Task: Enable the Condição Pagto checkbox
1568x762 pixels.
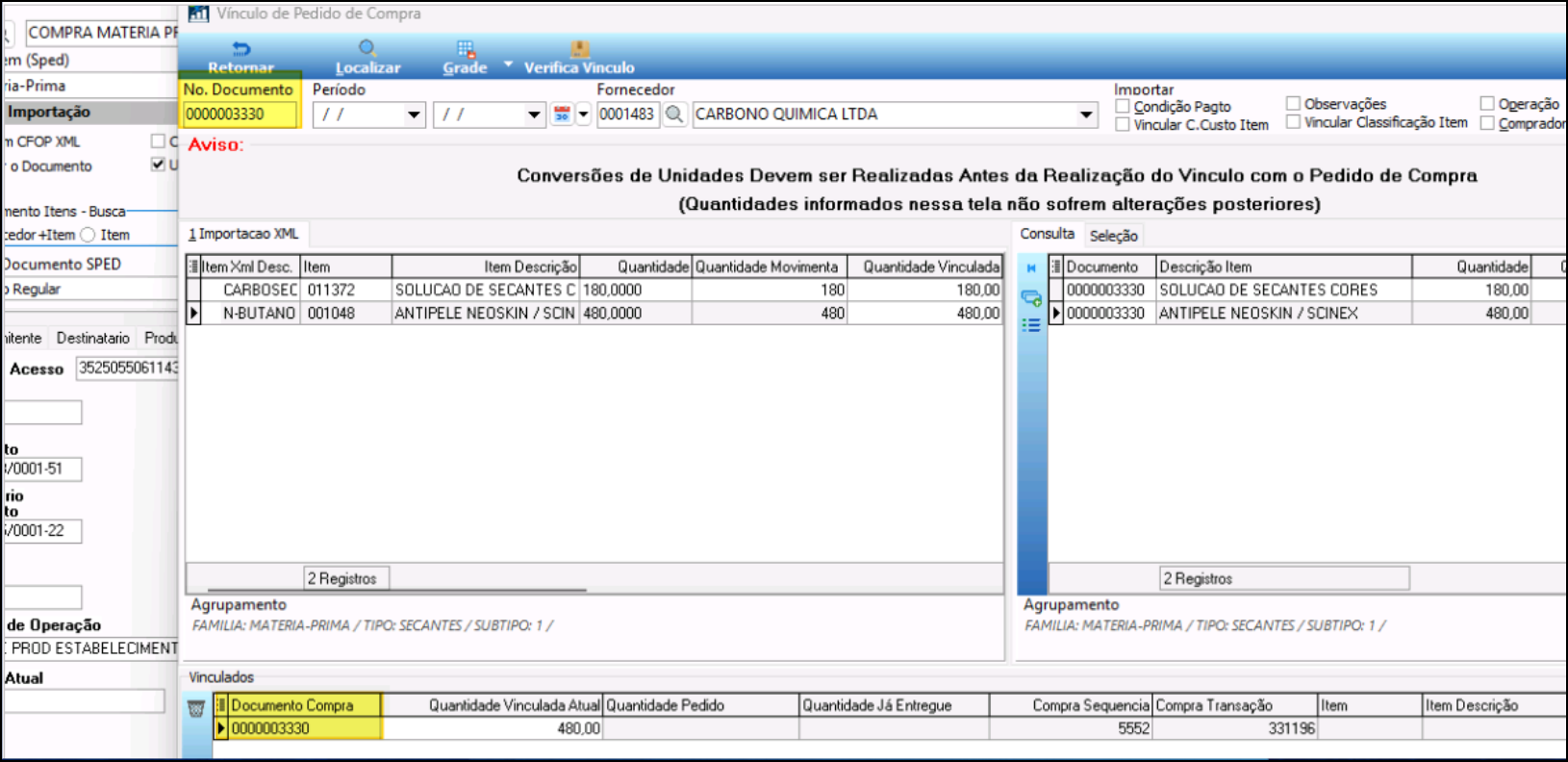Action: (1123, 106)
